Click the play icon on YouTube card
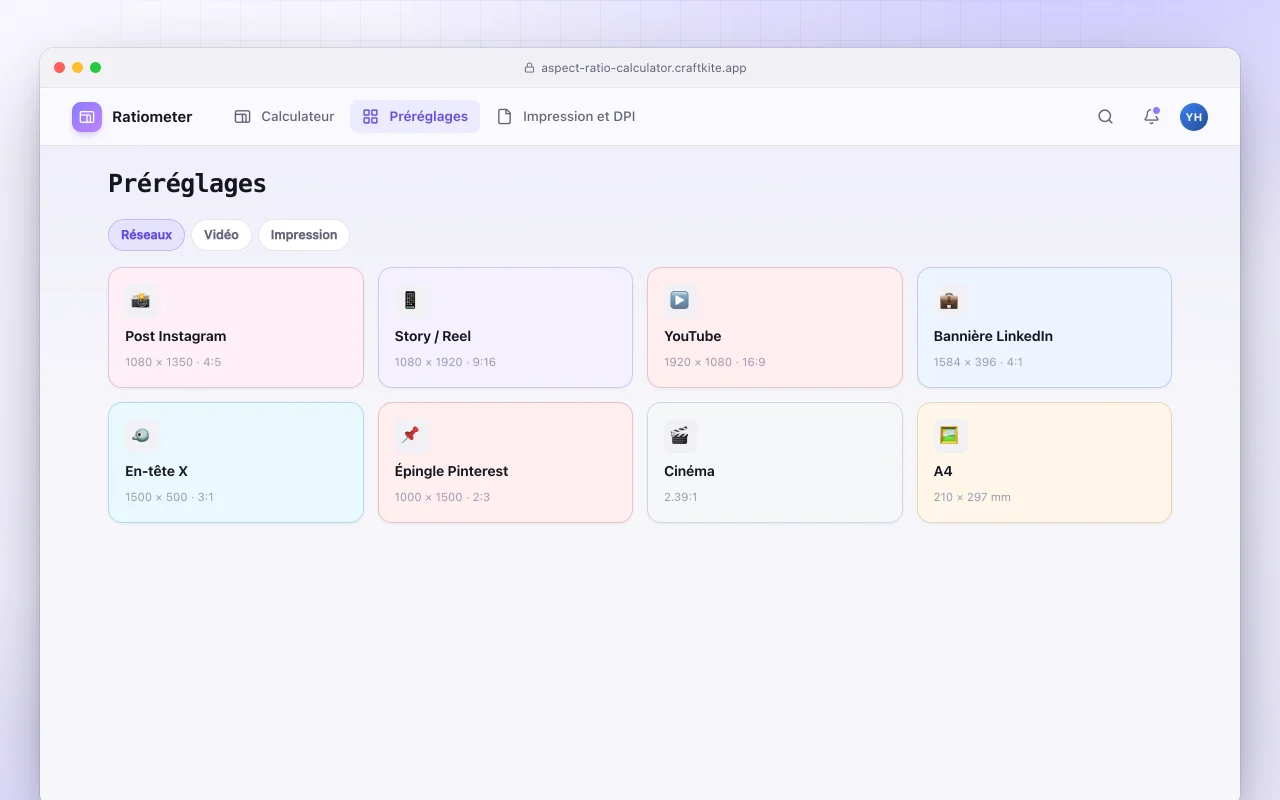The height and width of the screenshot is (800, 1280). tap(680, 300)
